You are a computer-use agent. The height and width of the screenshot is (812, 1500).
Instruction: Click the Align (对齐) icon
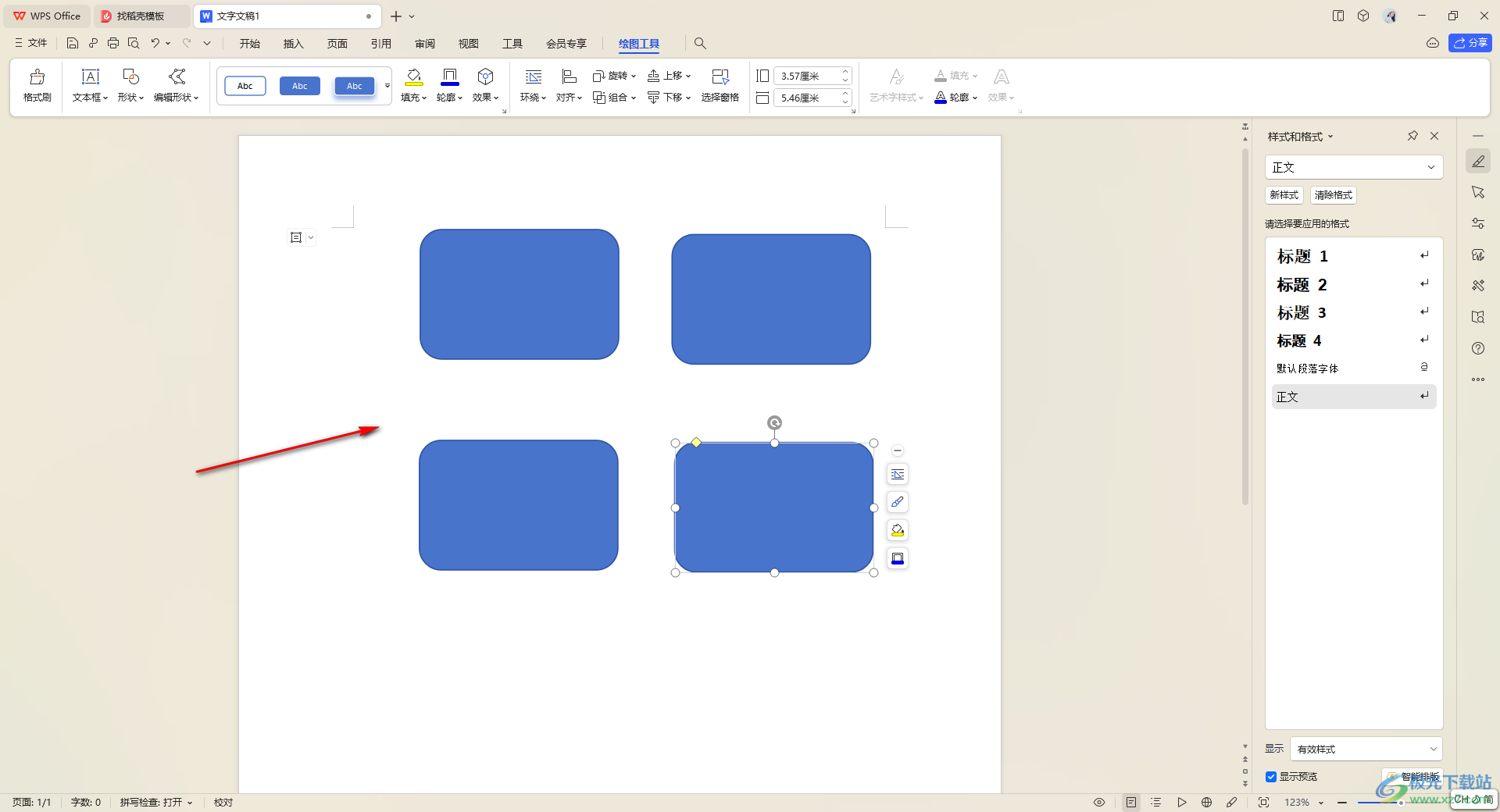[x=569, y=77]
